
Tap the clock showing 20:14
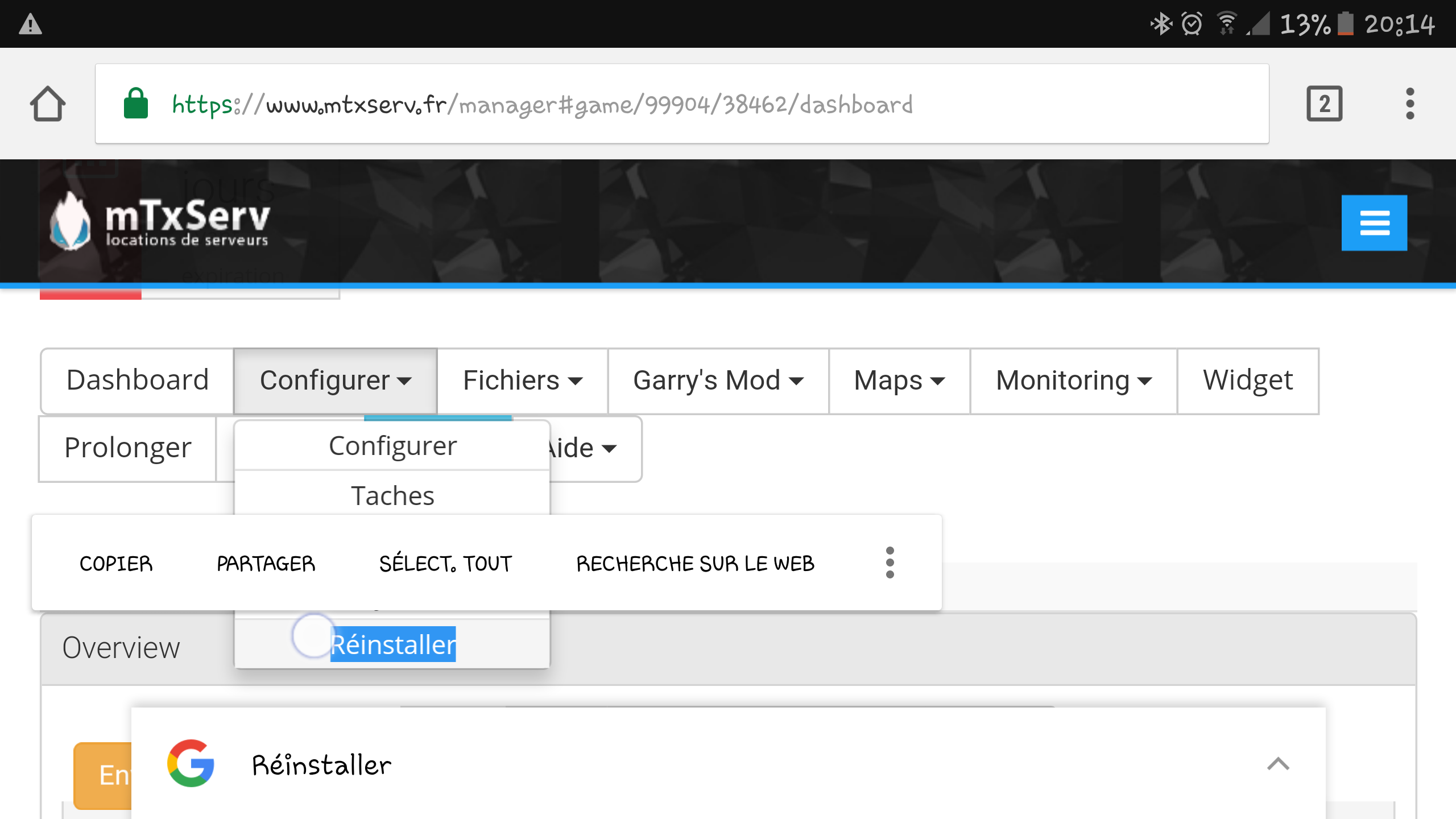pyautogui.click(x=1399, y=24)
